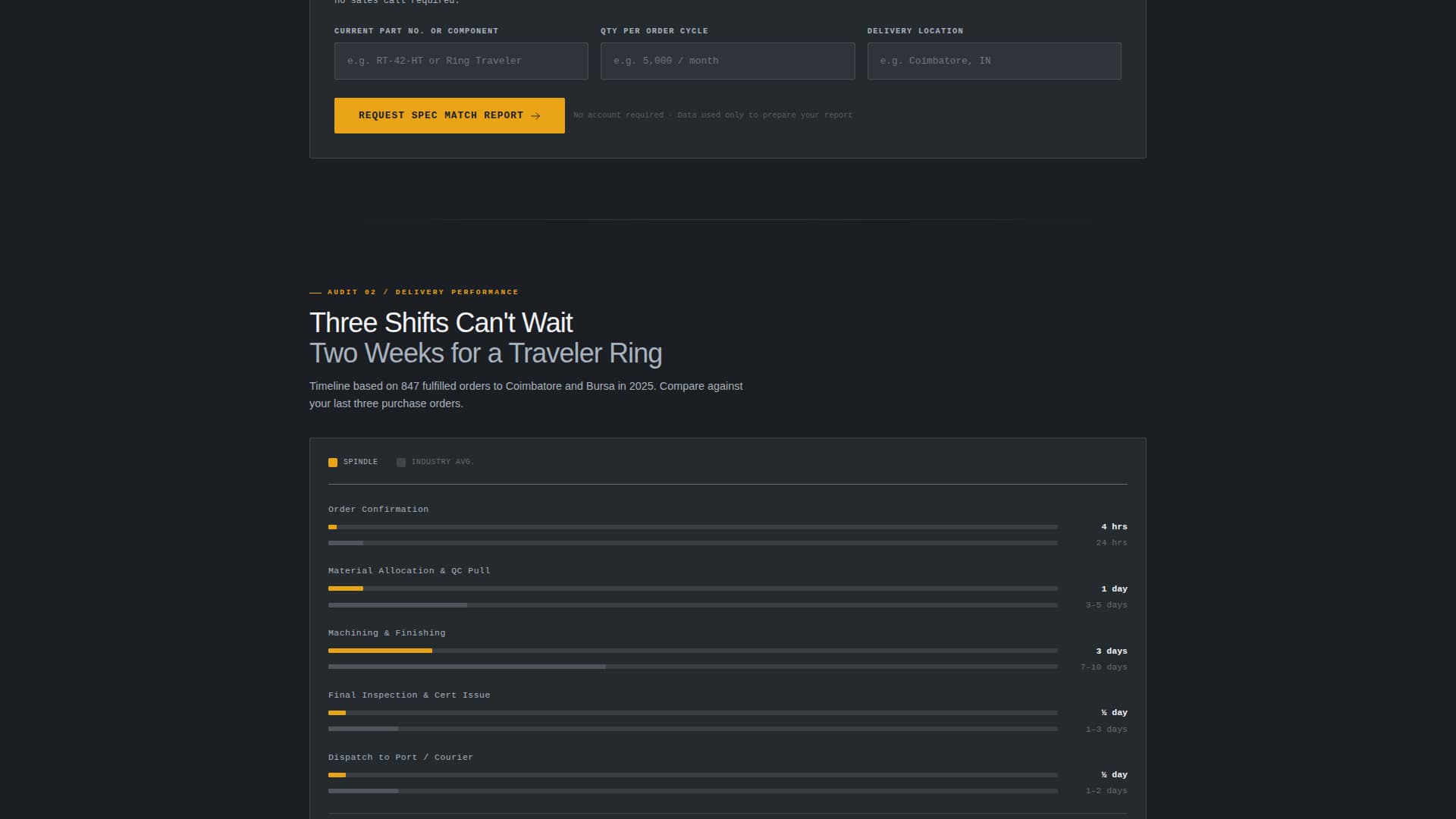Click the '4 hrs' duration value
The height and width of the screenshot is (819, 1456).
tap(1114, 526)
